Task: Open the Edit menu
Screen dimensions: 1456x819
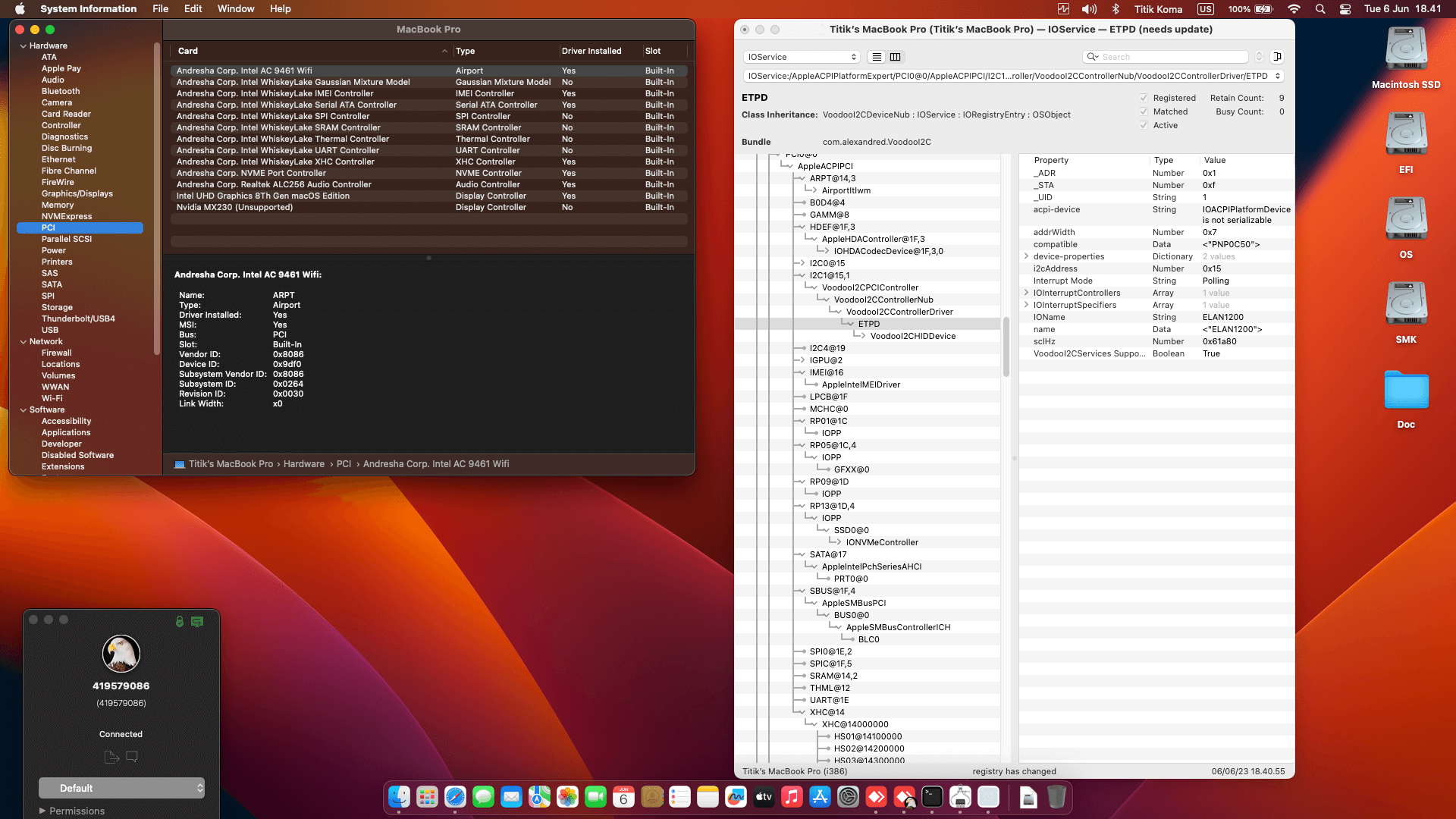Action: click(193, 9)
